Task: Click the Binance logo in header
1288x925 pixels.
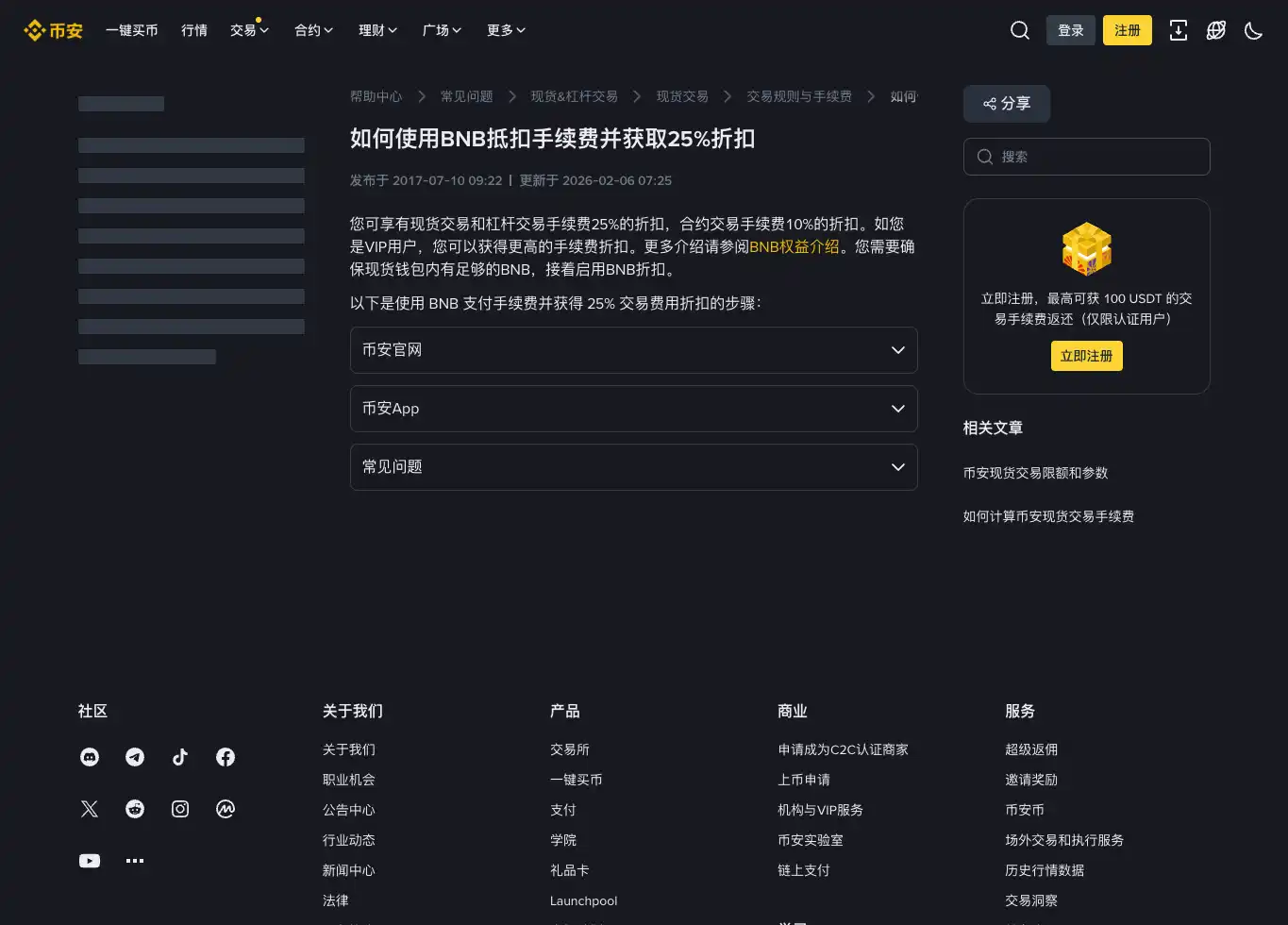Action: pos(54,30)
